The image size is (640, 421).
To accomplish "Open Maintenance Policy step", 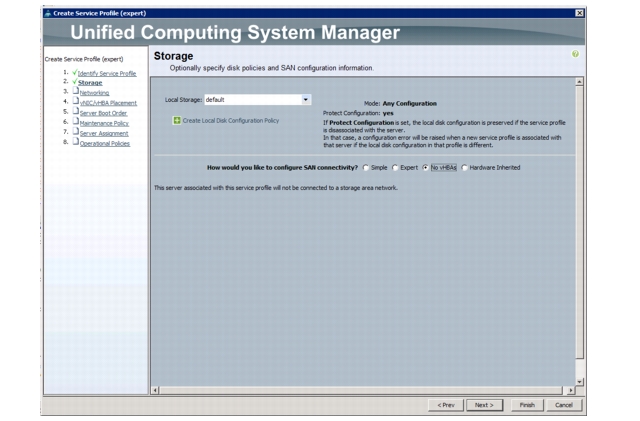I will [104, 124].
